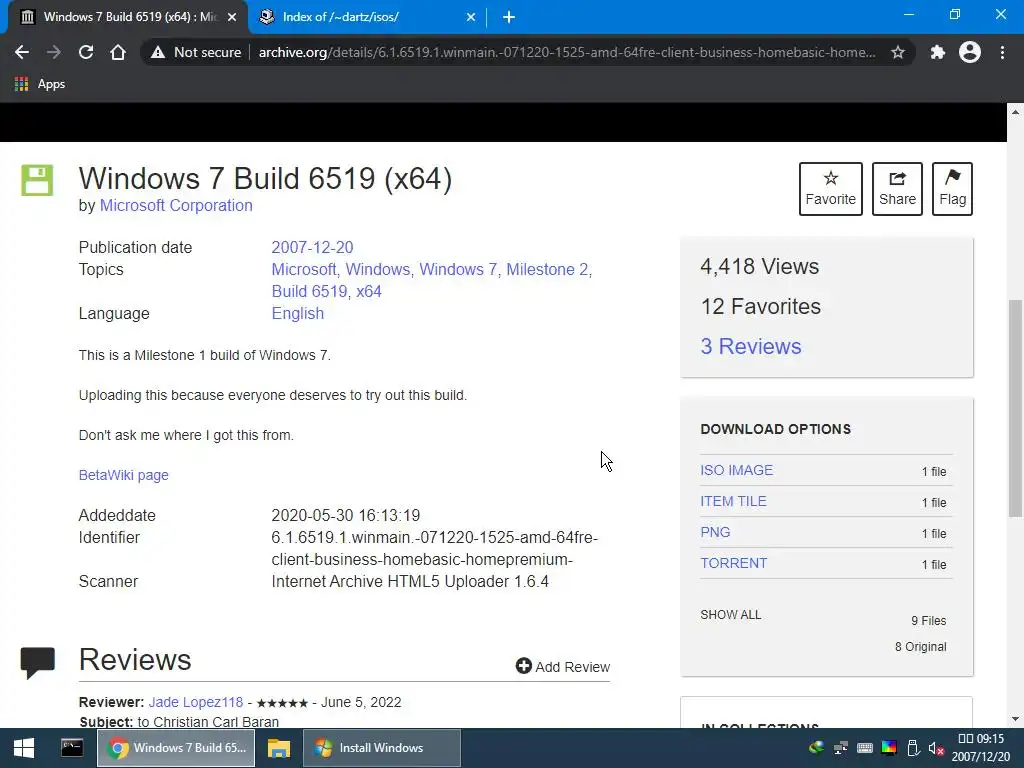
Task: Open the BetaWiki page link
Action: [123, 475]
